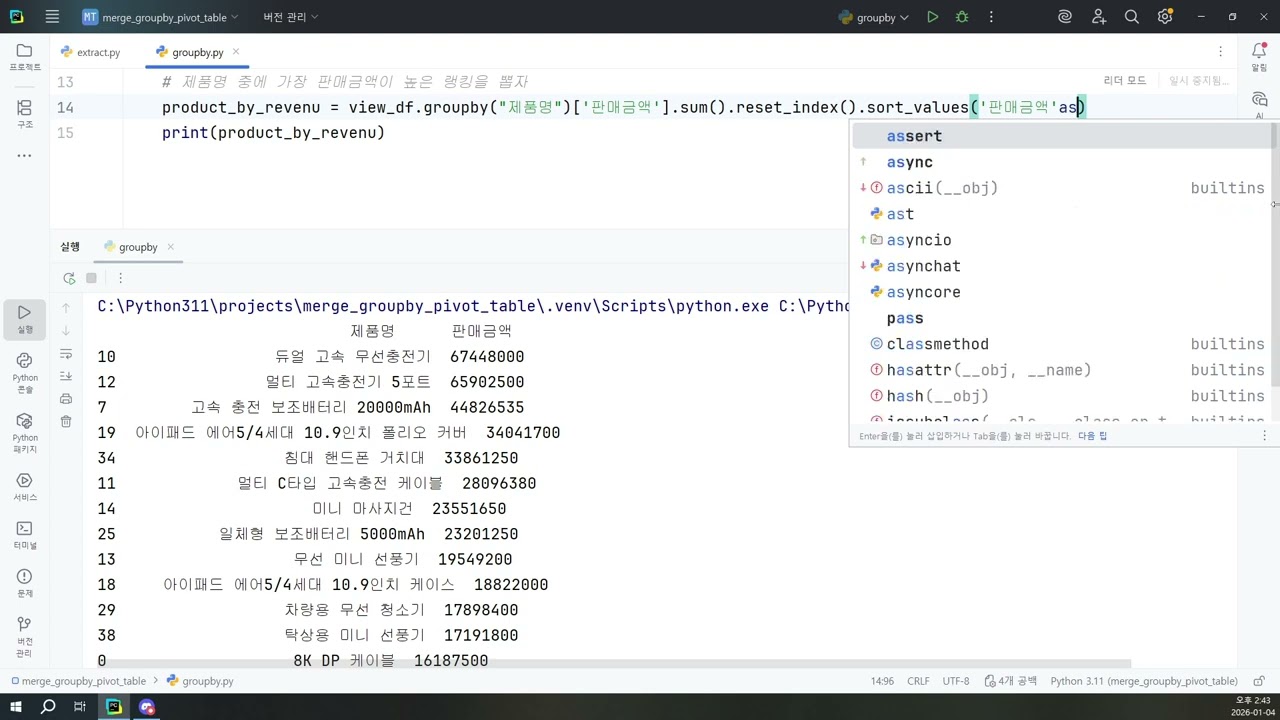Open the Python 3.11 interpreter selector
This screenshot has height=720, width=1280.
(x=1143, y=681)
